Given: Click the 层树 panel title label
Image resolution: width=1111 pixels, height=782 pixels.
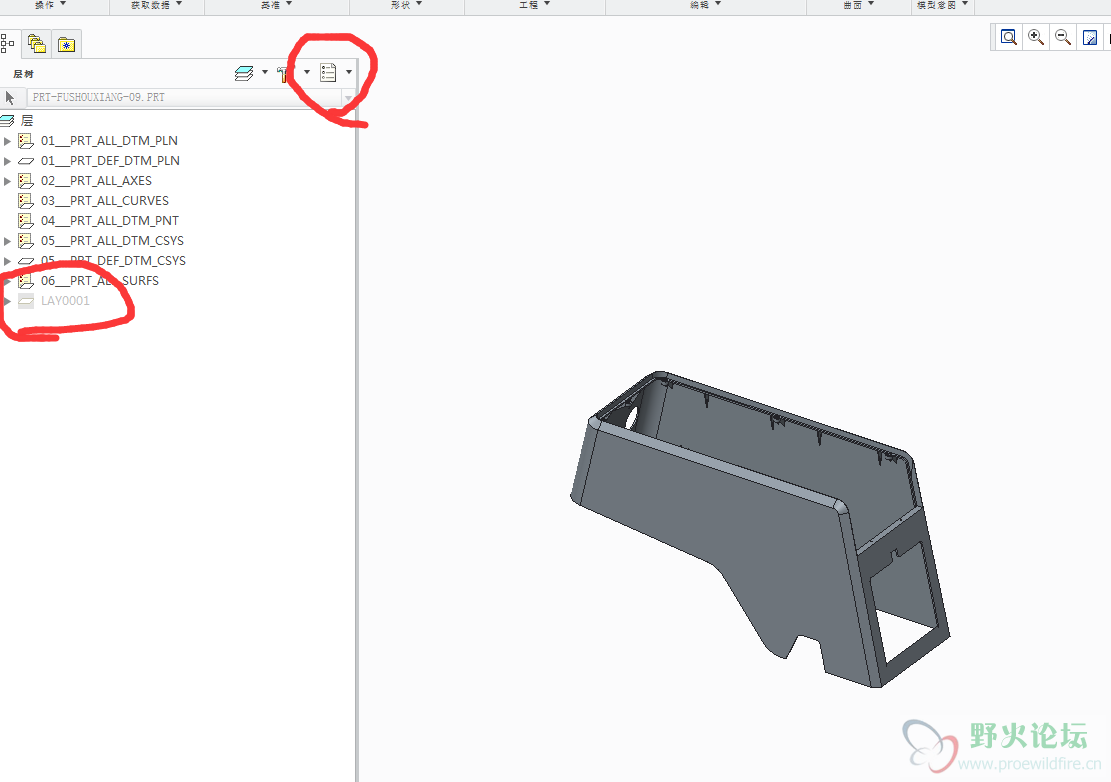Looking at the screenshot, I should pyautogui.click(x=23, y=74).
